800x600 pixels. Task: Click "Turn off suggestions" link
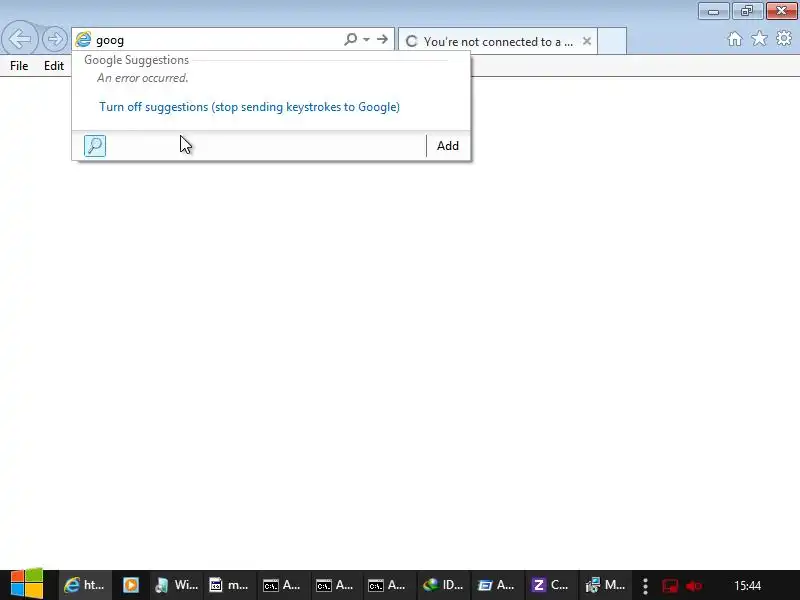tap(249, 107)
